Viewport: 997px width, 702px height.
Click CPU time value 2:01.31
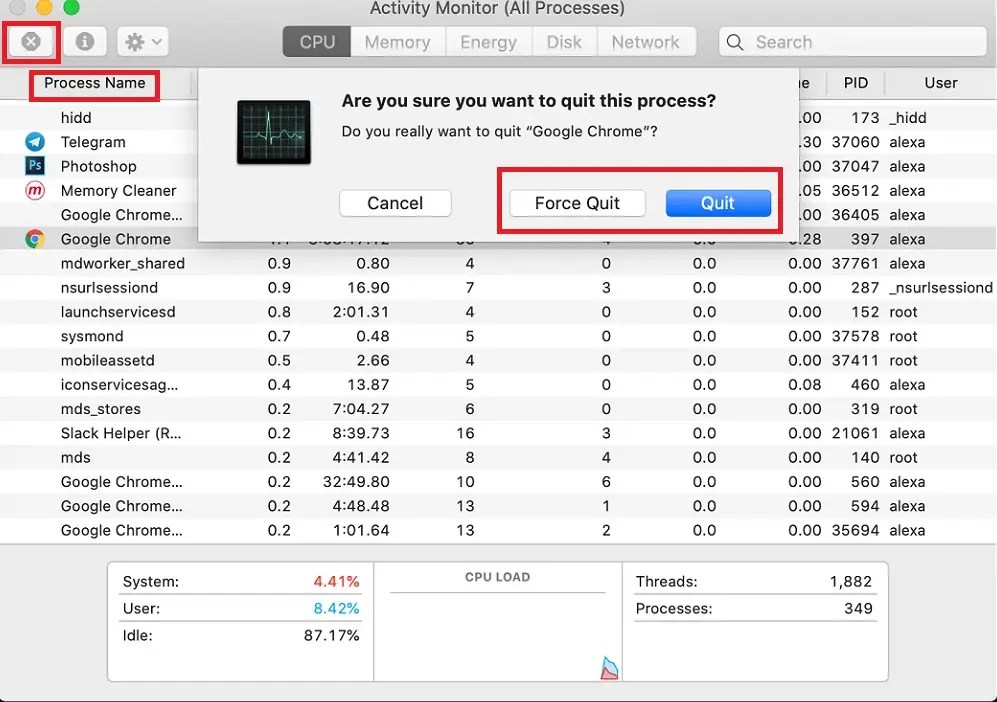[x=361, y=312]
